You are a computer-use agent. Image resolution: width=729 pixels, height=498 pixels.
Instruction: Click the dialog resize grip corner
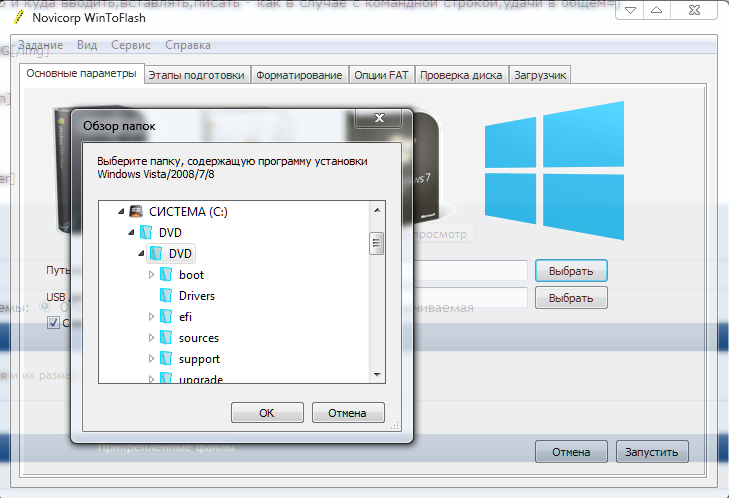395,425
